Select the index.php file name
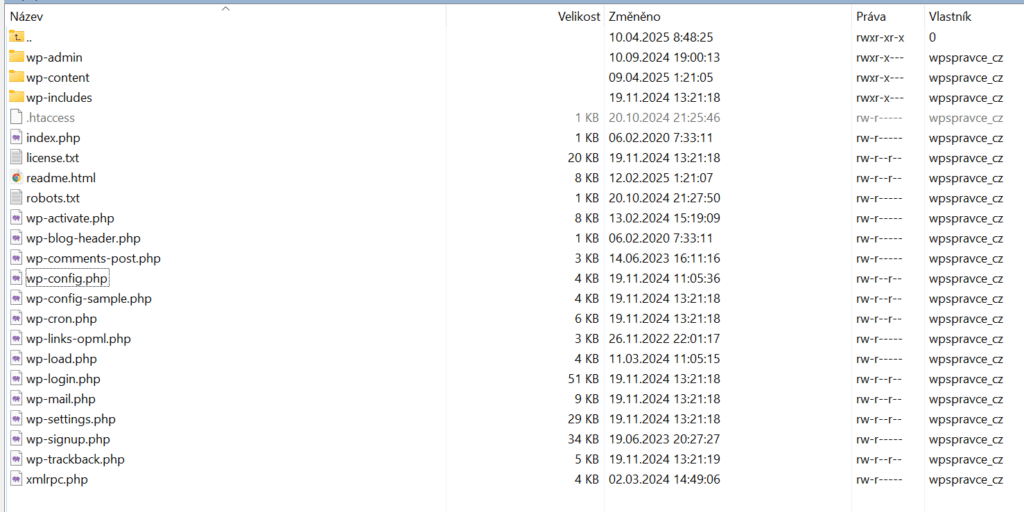Screen dimensions: 1024x512 click(x=54, y=138)
